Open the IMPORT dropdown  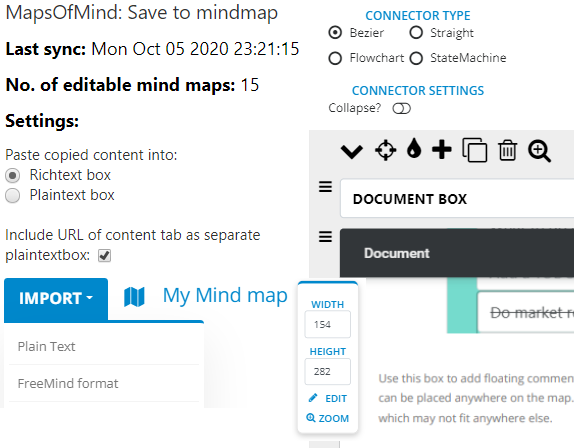56,299
